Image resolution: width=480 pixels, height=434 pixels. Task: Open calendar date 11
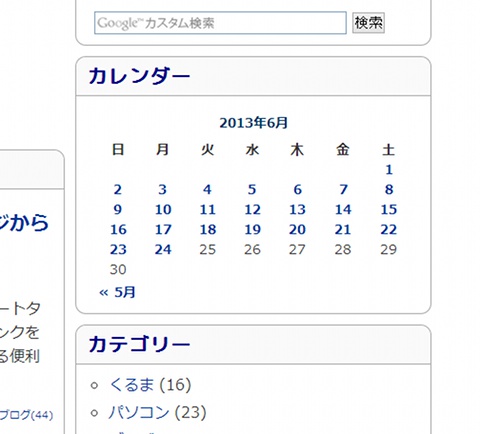tap(208, 210)
